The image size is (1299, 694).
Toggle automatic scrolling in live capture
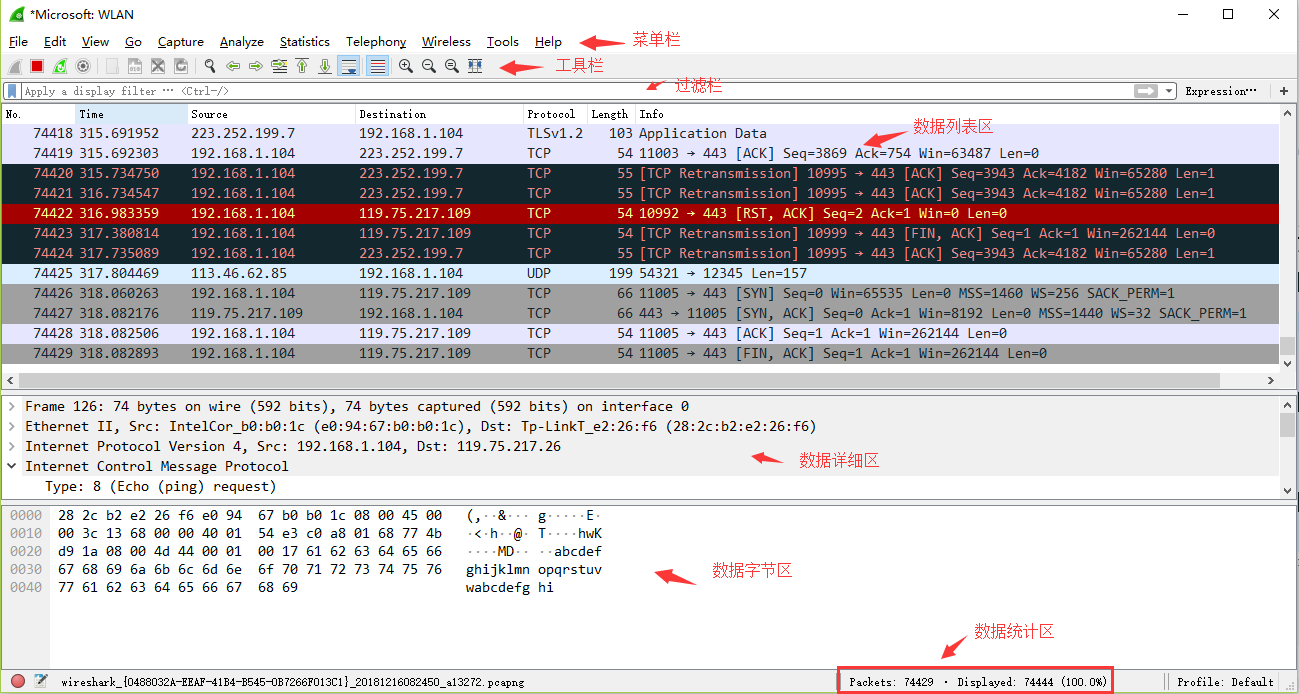pyautogui.click(x=350, y=66)
